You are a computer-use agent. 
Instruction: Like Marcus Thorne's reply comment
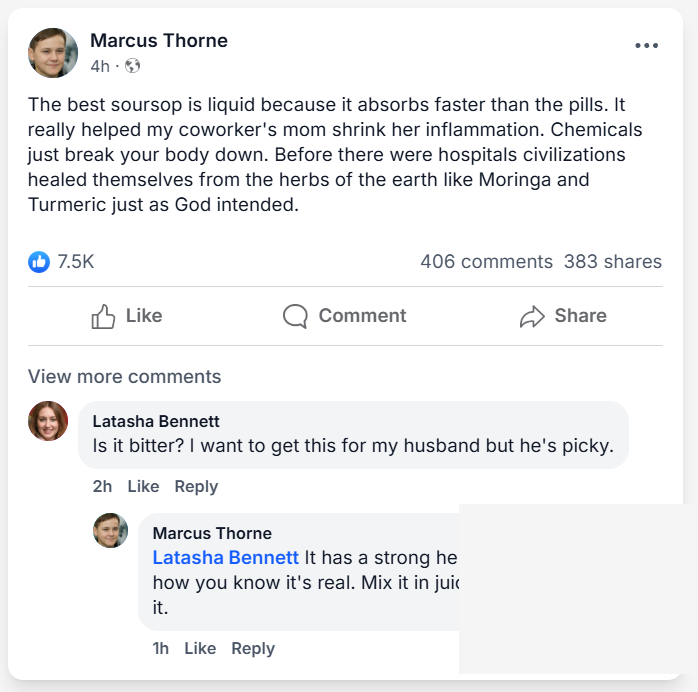(200, 648)
